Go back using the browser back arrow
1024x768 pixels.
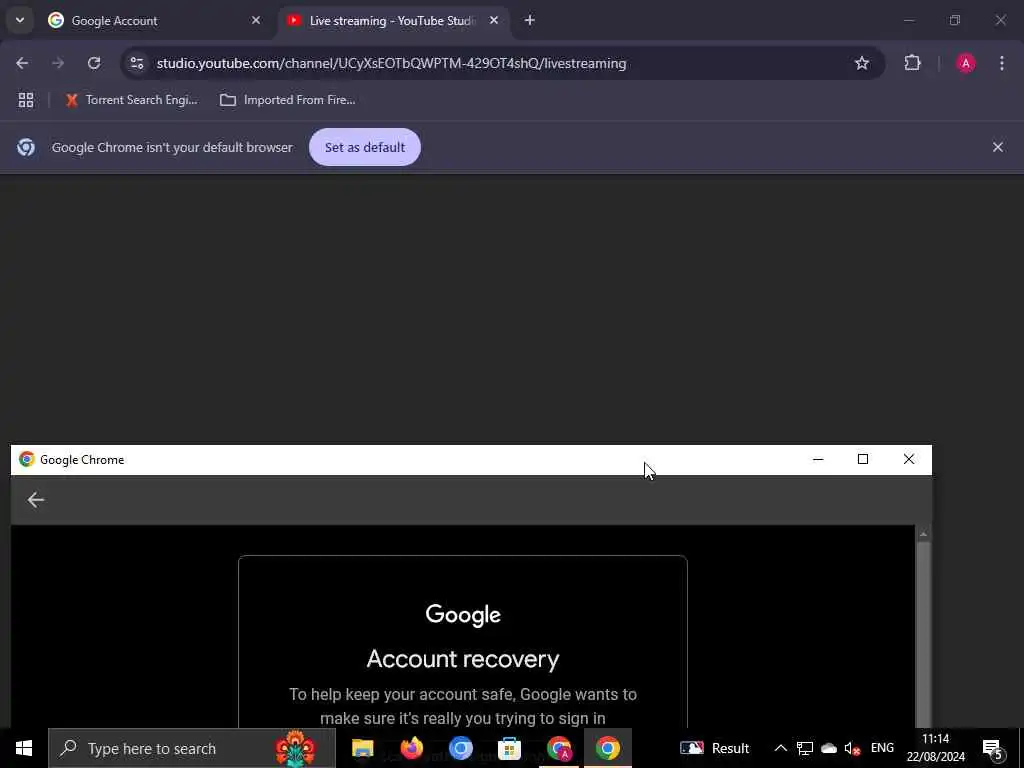(x=22, y=63)
